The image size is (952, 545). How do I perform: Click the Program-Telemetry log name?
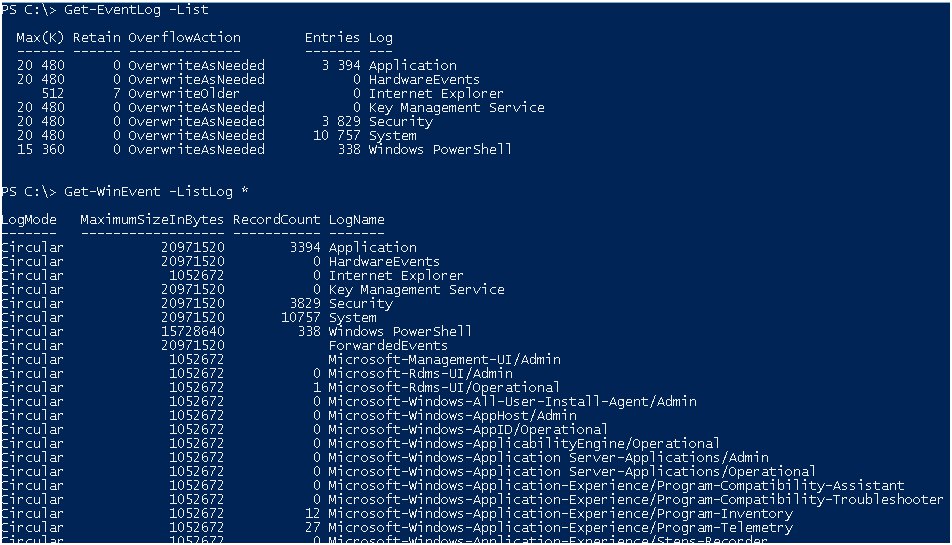tap(560, 528)
